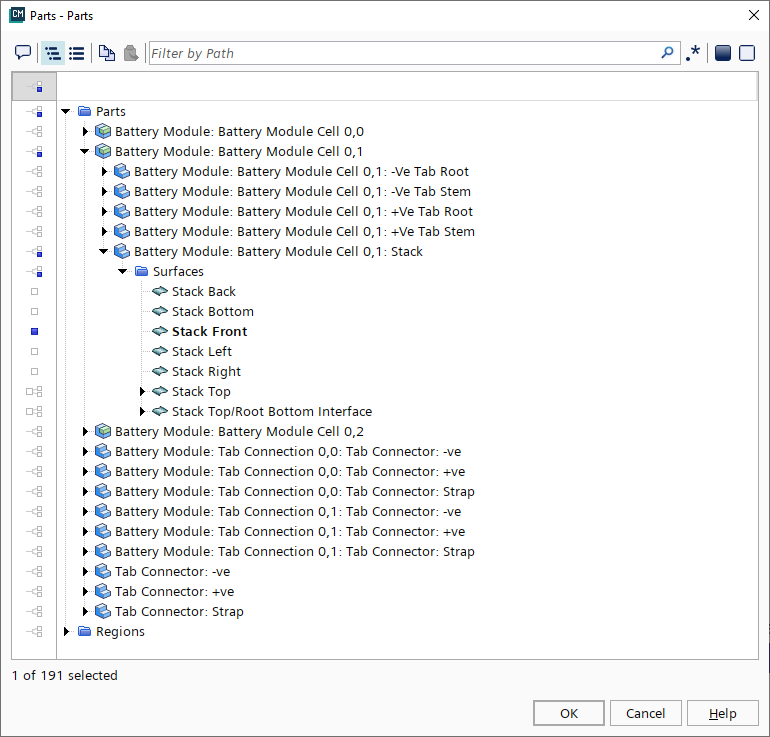Select Tab Connector: Strap part

coord(178,611)
